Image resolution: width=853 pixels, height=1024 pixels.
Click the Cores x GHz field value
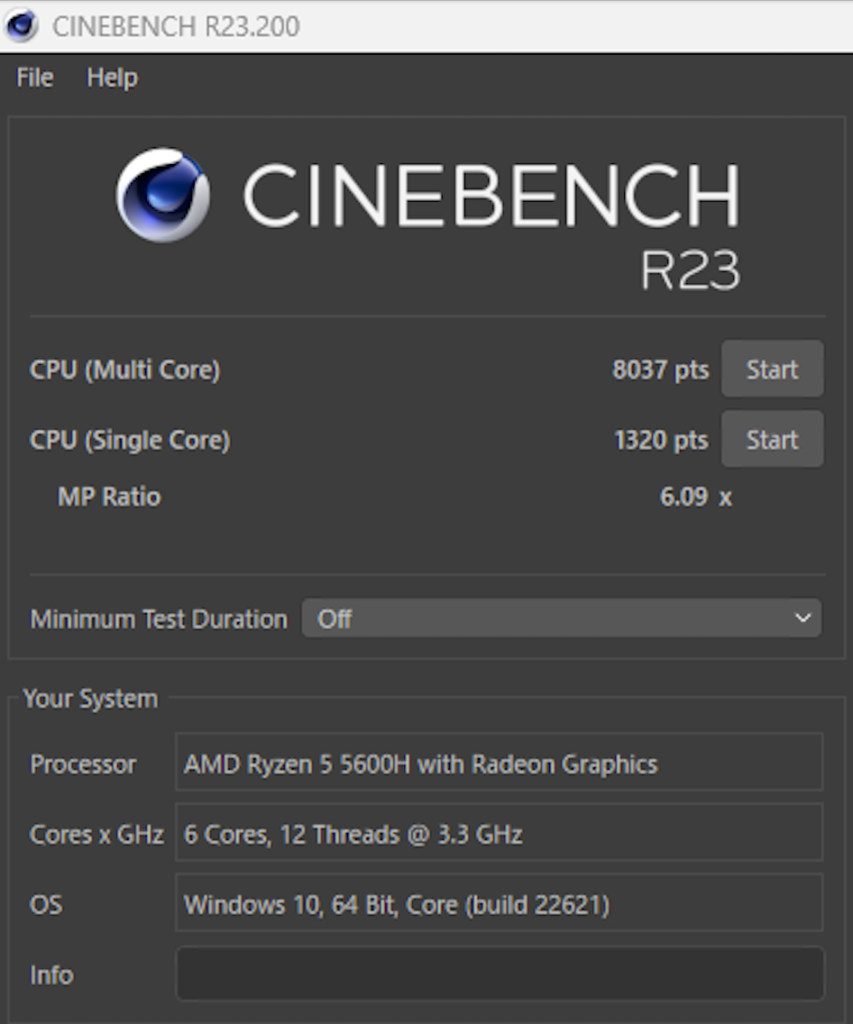coord(498,834)
